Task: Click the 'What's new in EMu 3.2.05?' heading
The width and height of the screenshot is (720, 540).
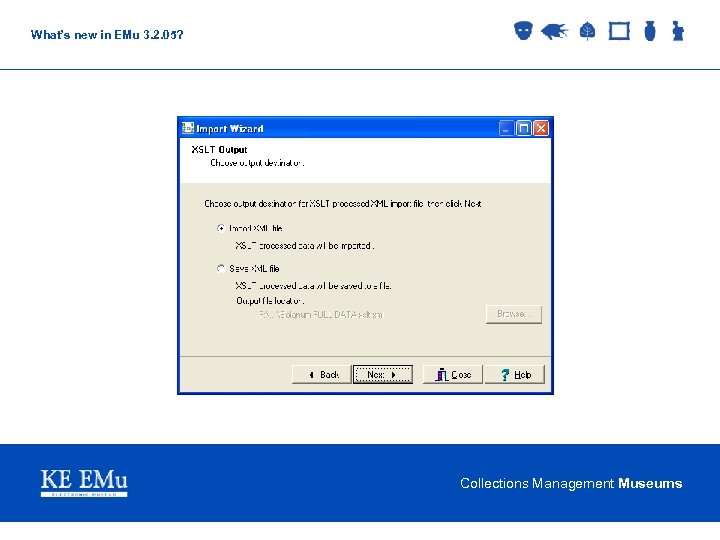Action: click(107, 35)
